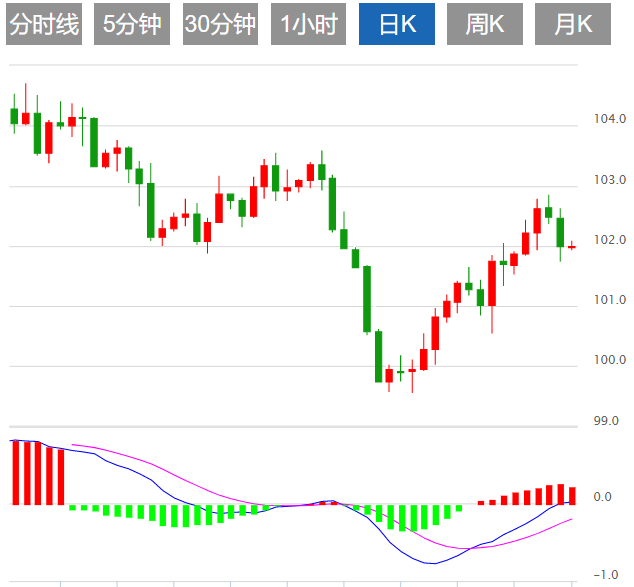This screenshot has height=587, width=634.
Task: Select the 日K daily candlestick tab
Action: 397,24
